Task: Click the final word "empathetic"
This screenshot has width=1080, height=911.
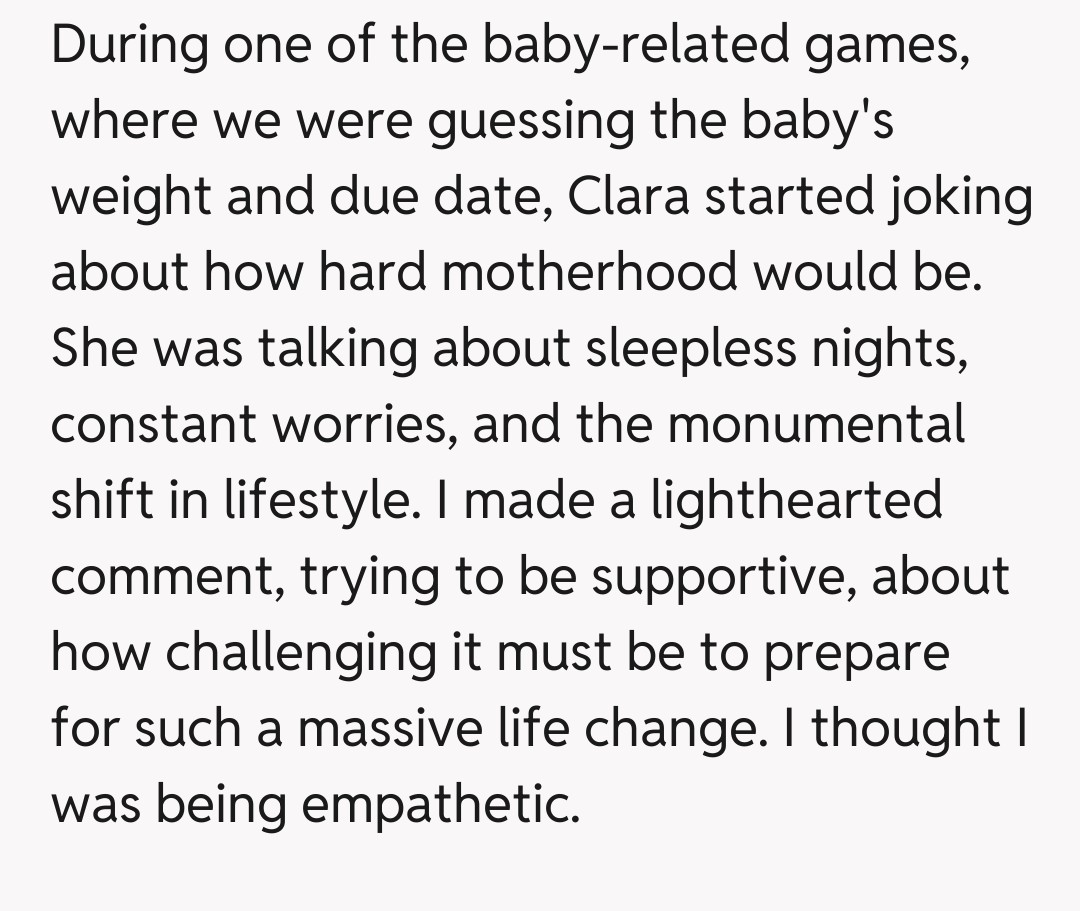Action: click(x=441, y=806)
